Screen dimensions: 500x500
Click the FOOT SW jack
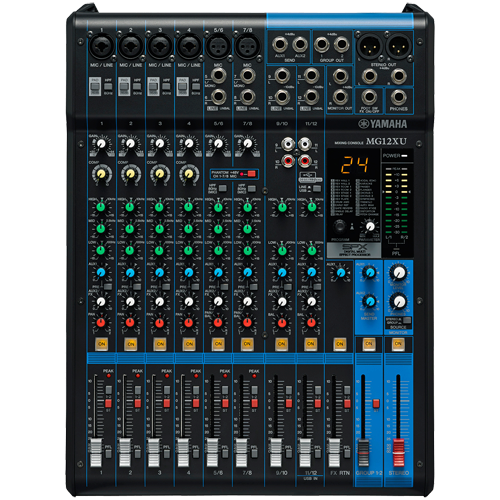[x=369, y=97]
